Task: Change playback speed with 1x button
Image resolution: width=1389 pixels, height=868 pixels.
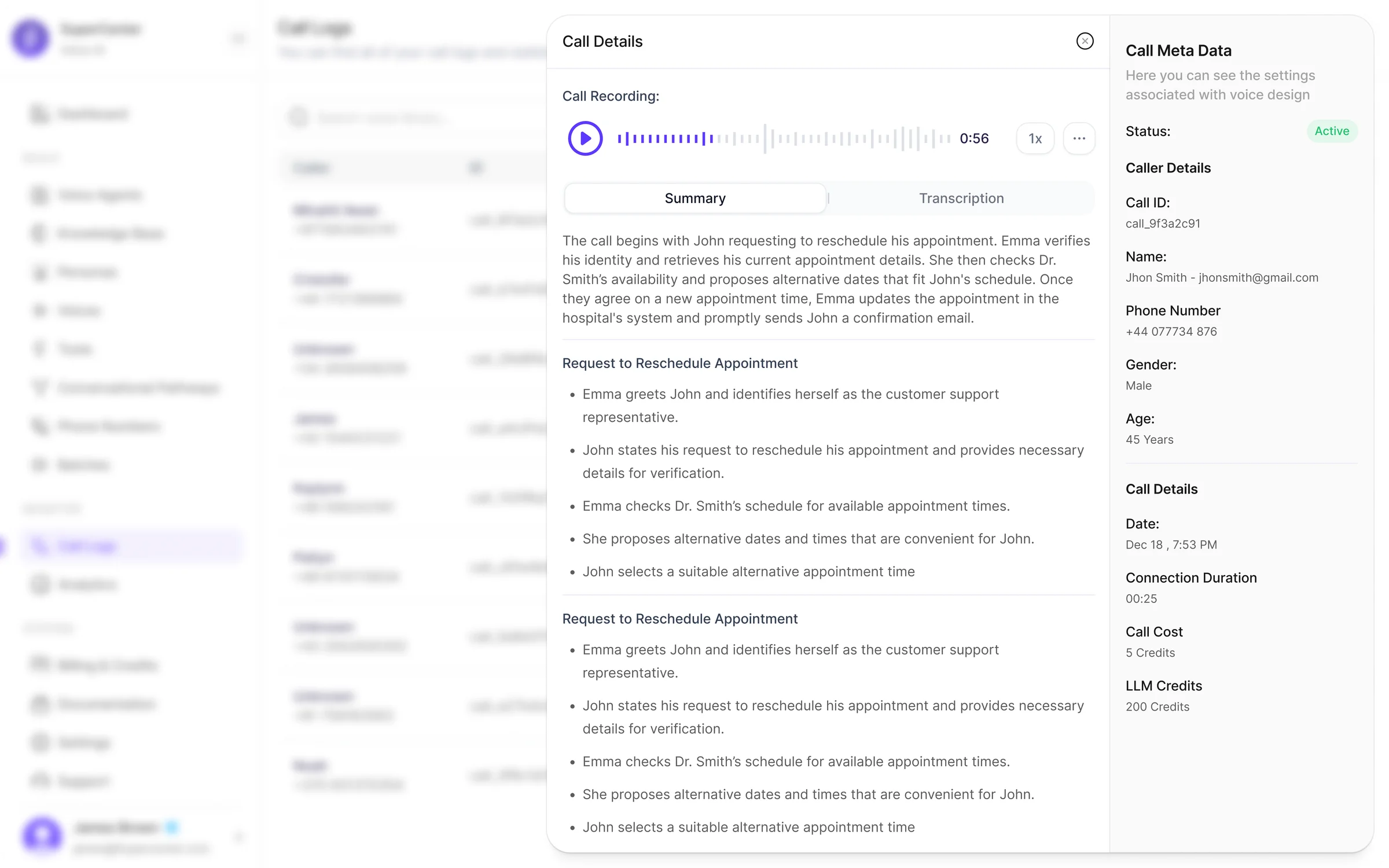Action: click(x=1035, y=138)
